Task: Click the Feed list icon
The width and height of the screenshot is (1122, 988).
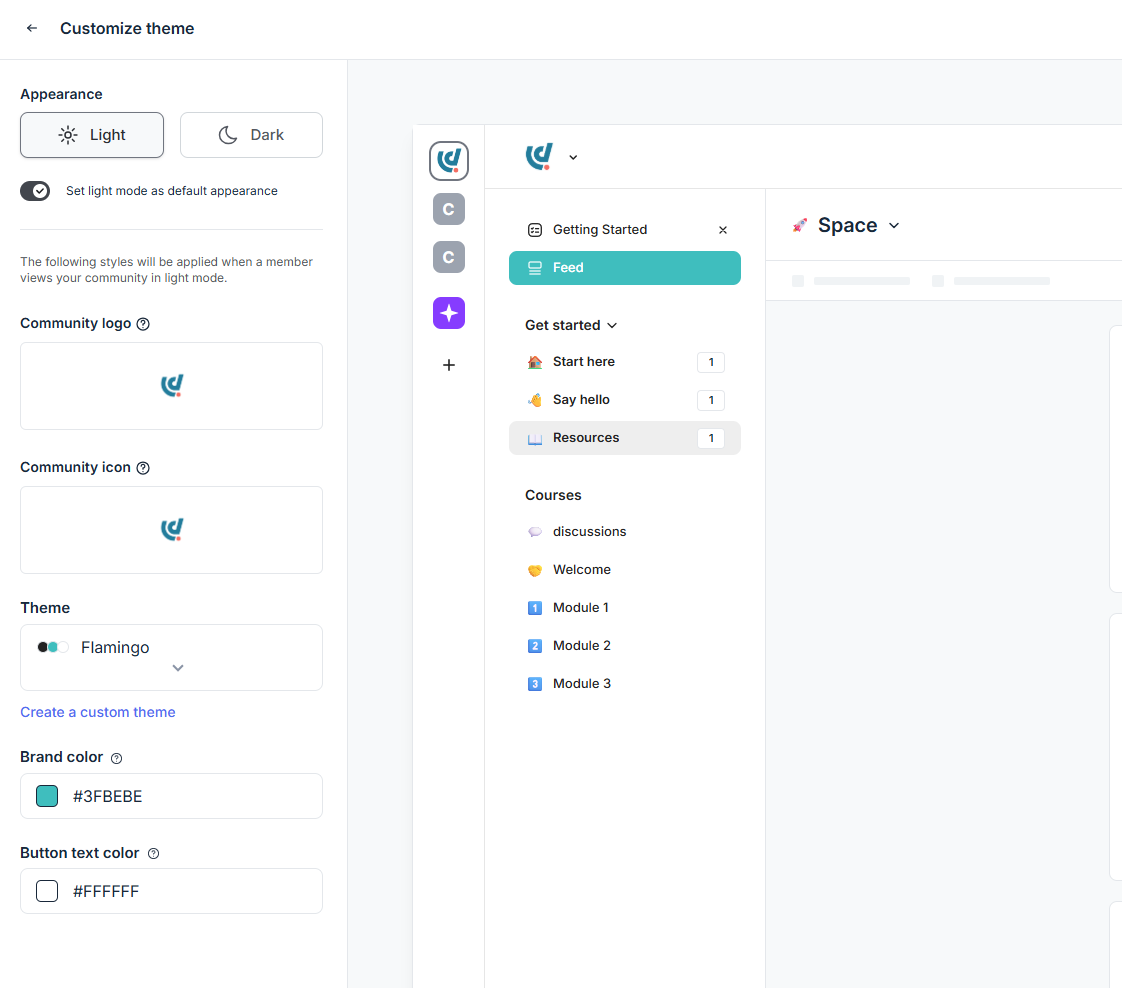Action: click(x=535, y=268)
